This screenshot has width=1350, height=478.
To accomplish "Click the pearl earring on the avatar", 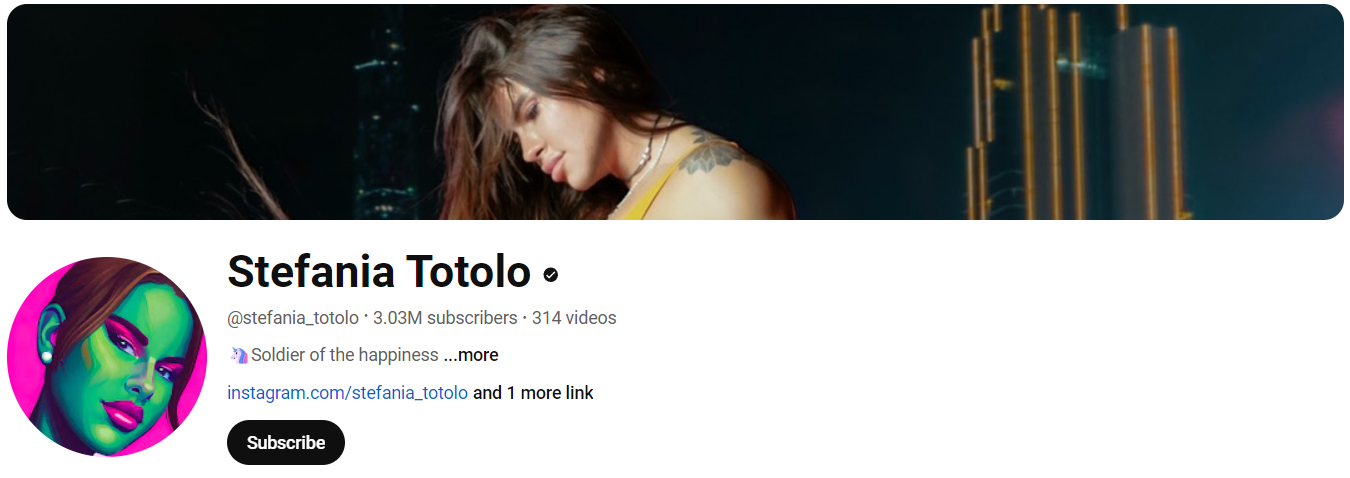I will 45,354.
